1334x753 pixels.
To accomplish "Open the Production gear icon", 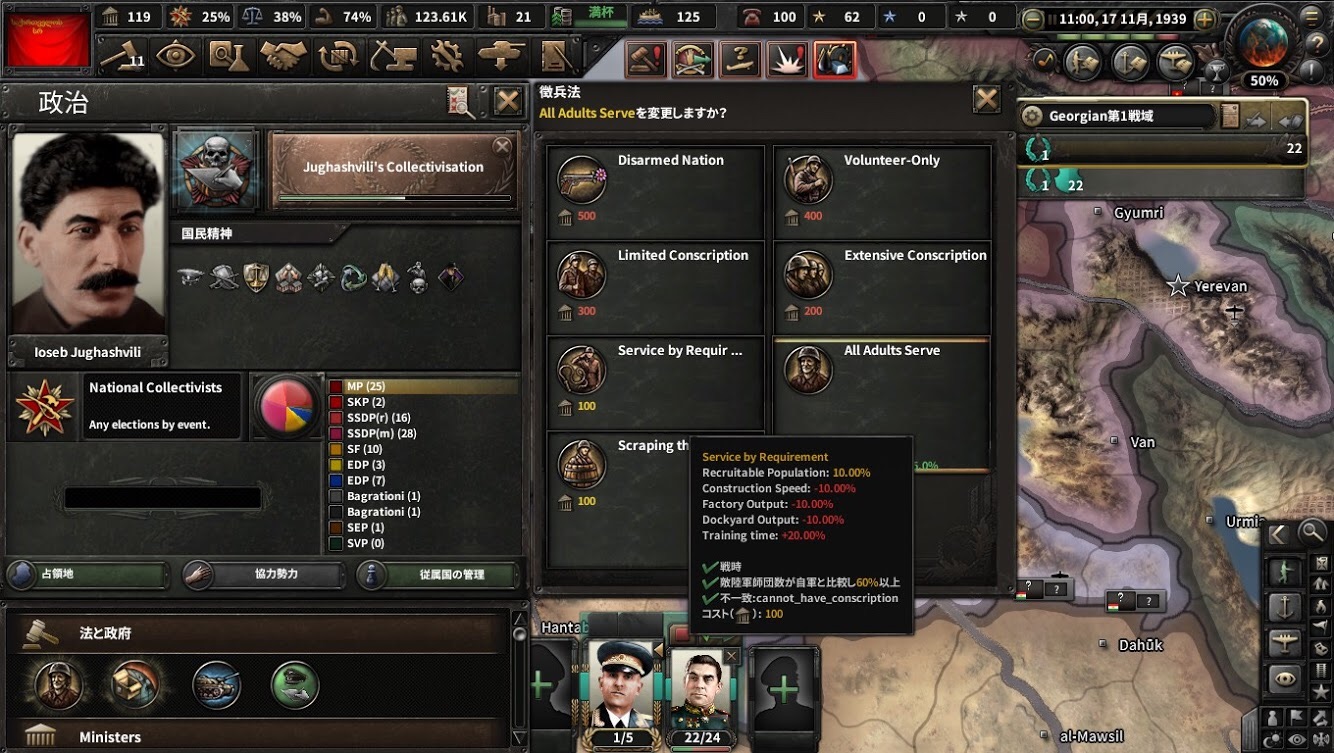I will pos(447,56).
